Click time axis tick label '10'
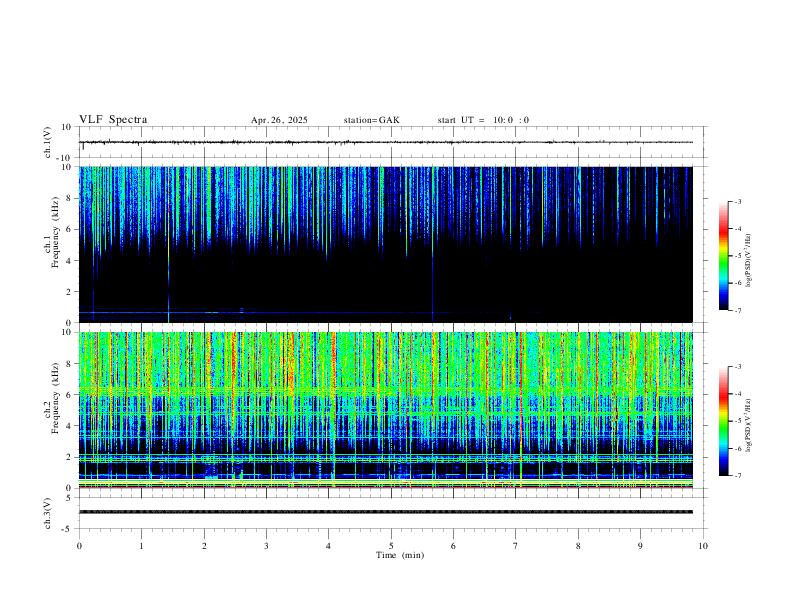 [x=703, y=546]
